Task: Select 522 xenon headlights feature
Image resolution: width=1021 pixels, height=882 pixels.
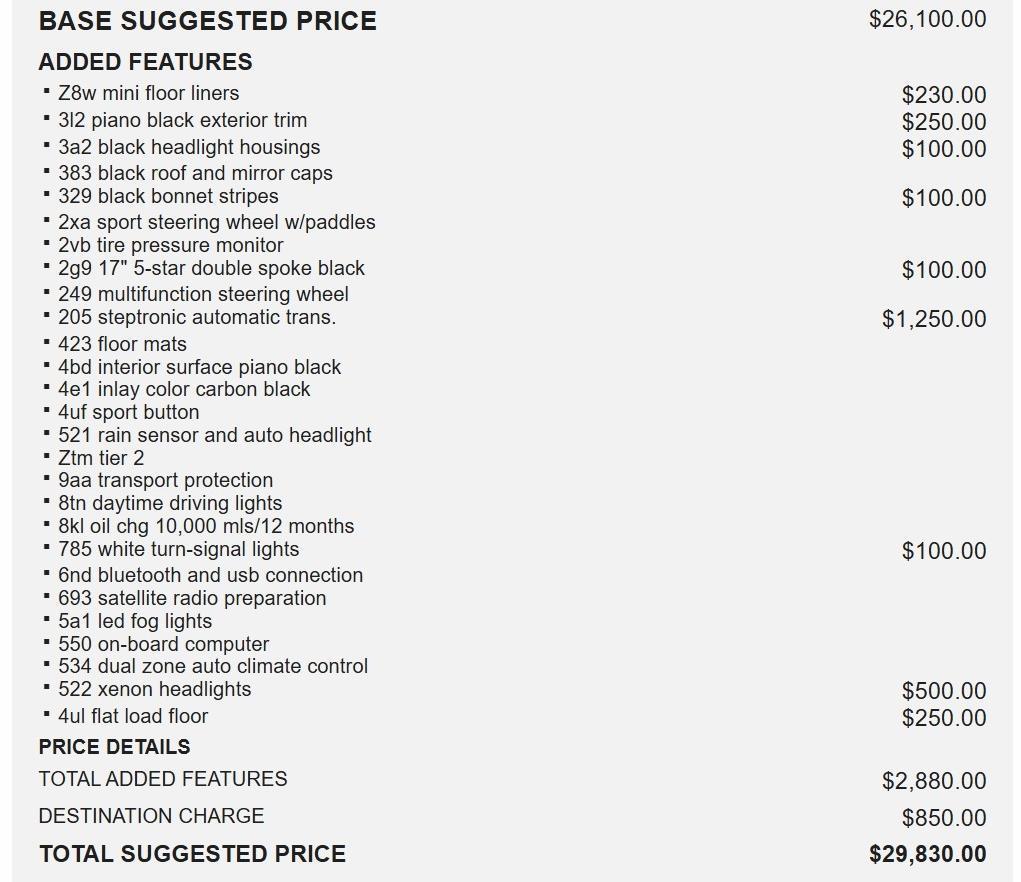Action: tap(154, 689)
